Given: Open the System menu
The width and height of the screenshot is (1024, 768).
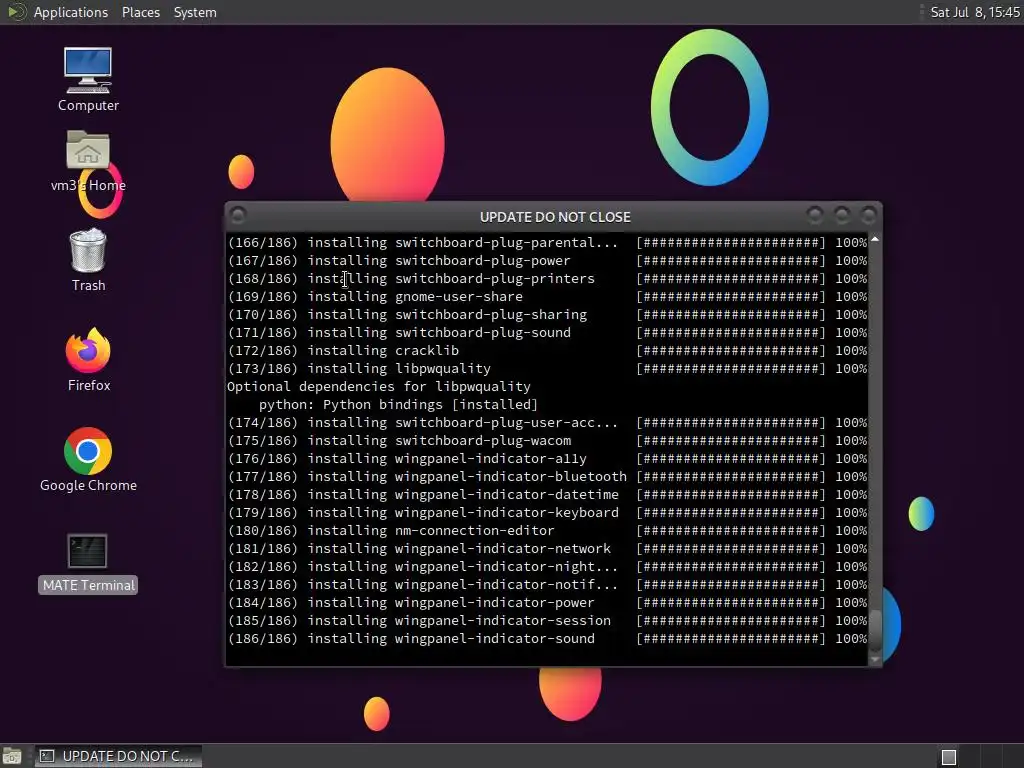Looking at the screenshot, I should [195, 12].
